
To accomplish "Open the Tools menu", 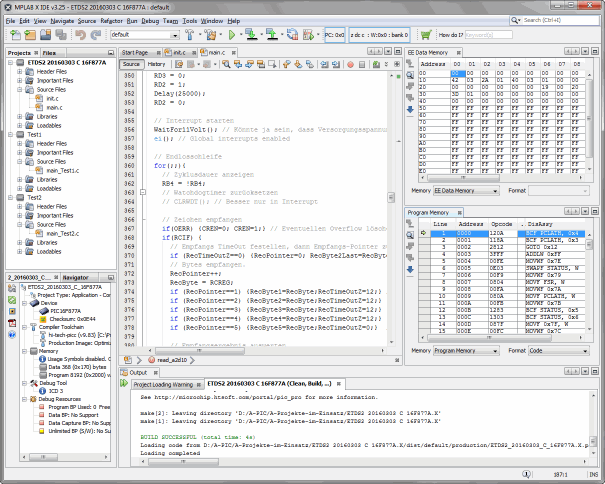I will coord(189,21).
